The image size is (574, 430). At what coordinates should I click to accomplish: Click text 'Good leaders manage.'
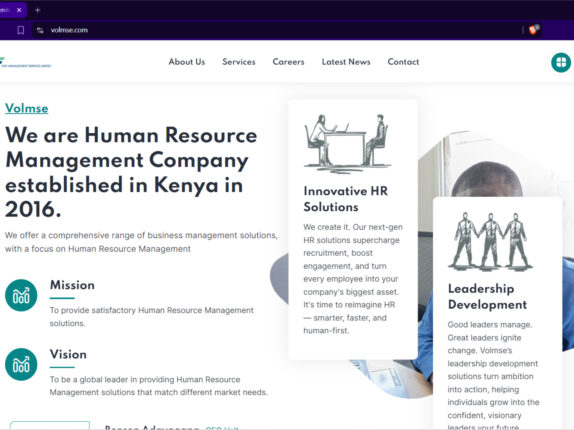click(x=490, y=325)
